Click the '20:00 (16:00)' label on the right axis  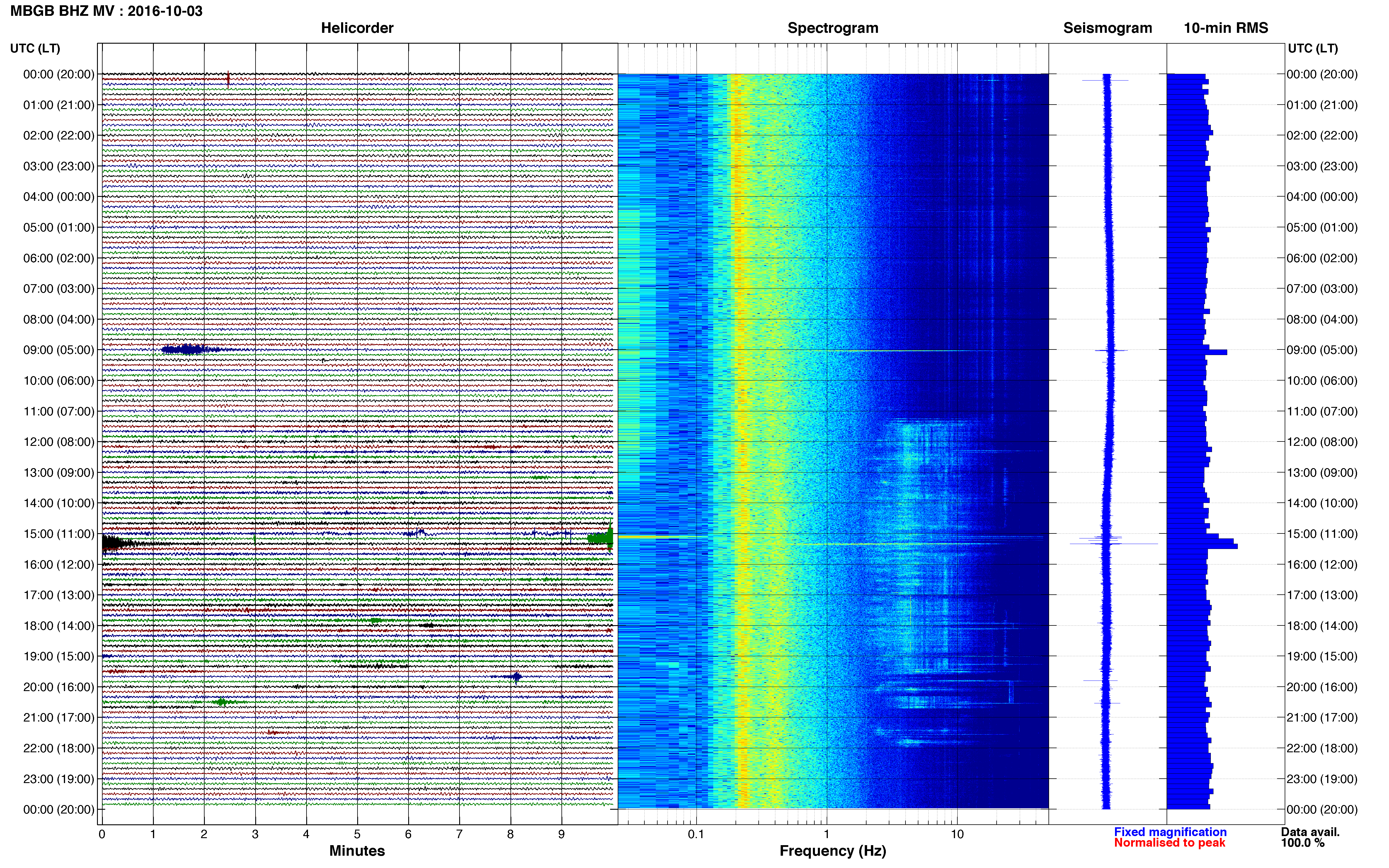pyautogui.click(x=1322, y=687)
